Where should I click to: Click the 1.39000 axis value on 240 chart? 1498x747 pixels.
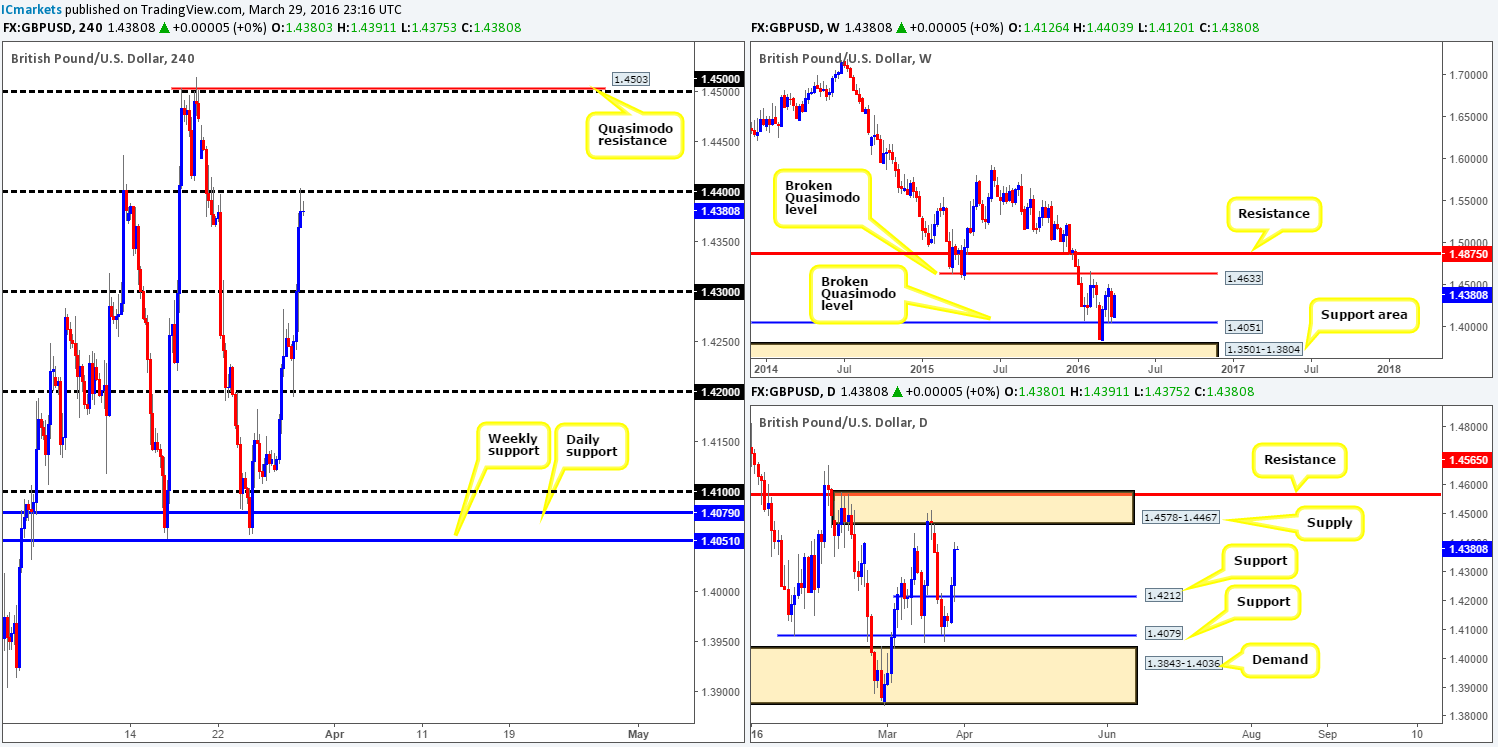[720, 692]
